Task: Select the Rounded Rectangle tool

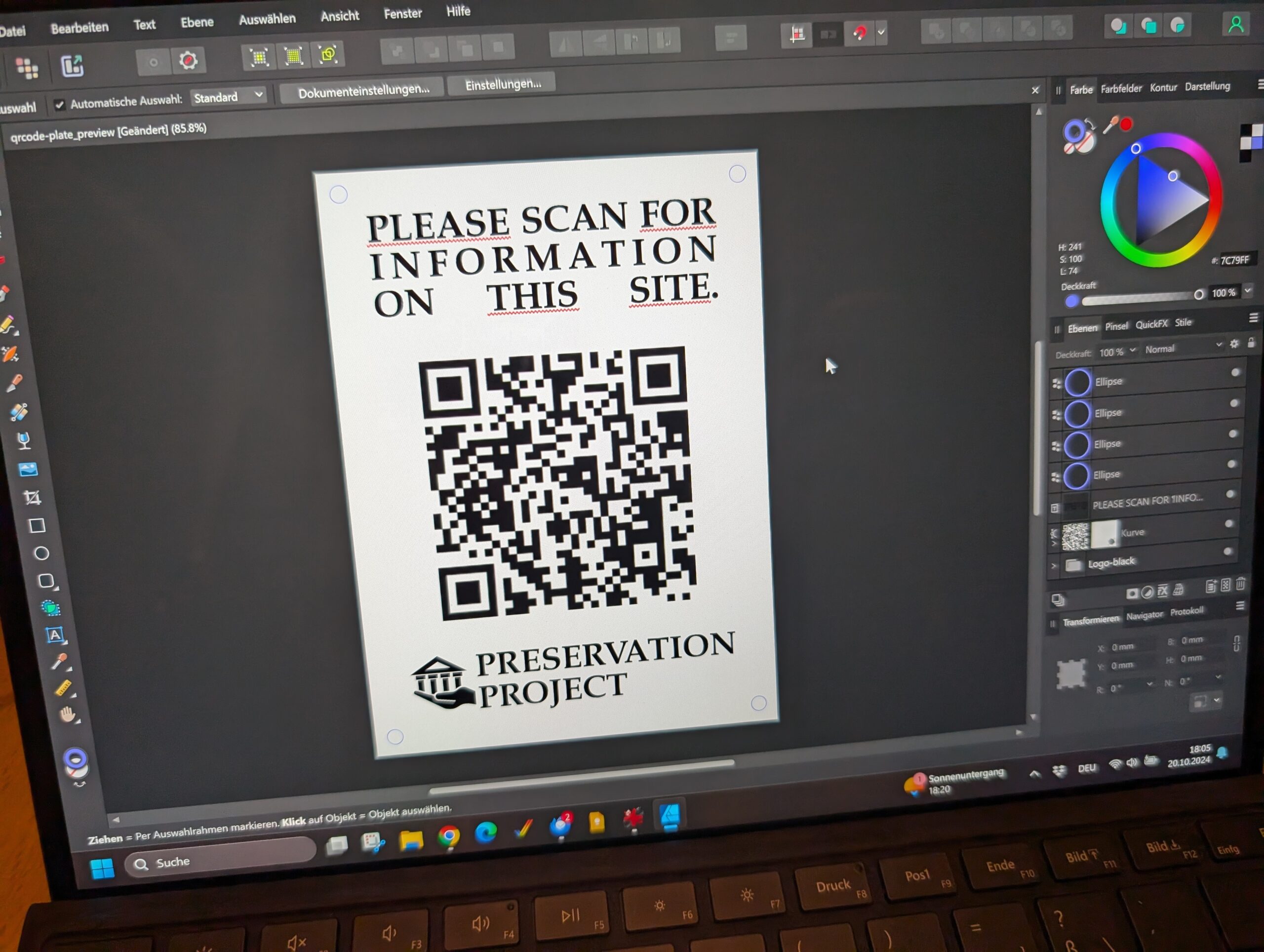Action: 46,581
